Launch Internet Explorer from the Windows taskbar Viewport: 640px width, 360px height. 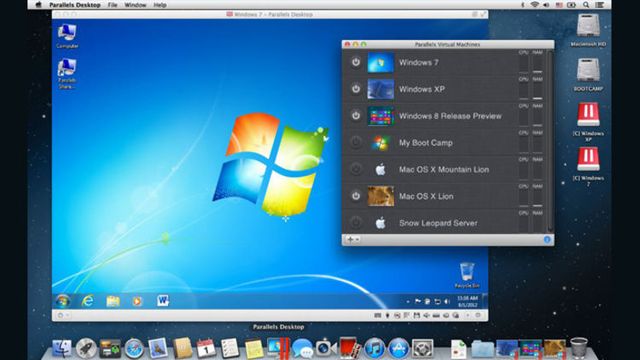87,301
